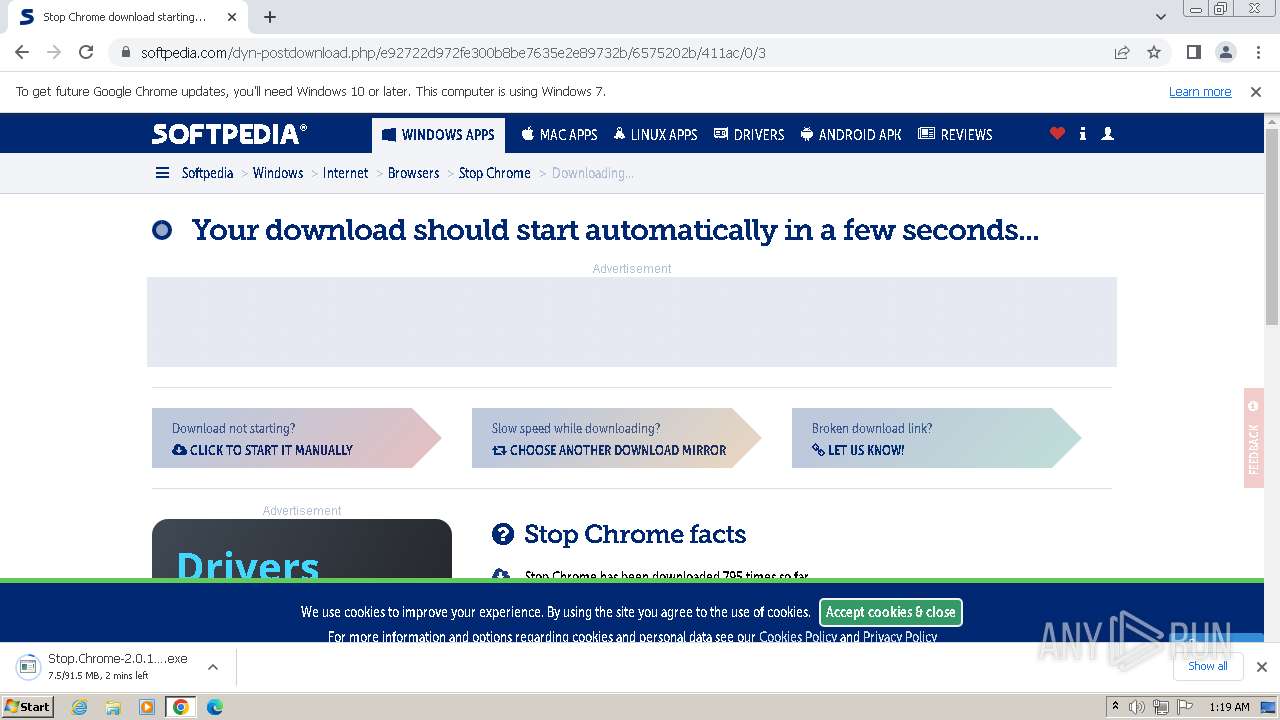The image size is (1280, 720).
Task: Select the Drivers tab
Action: point(748,134)
